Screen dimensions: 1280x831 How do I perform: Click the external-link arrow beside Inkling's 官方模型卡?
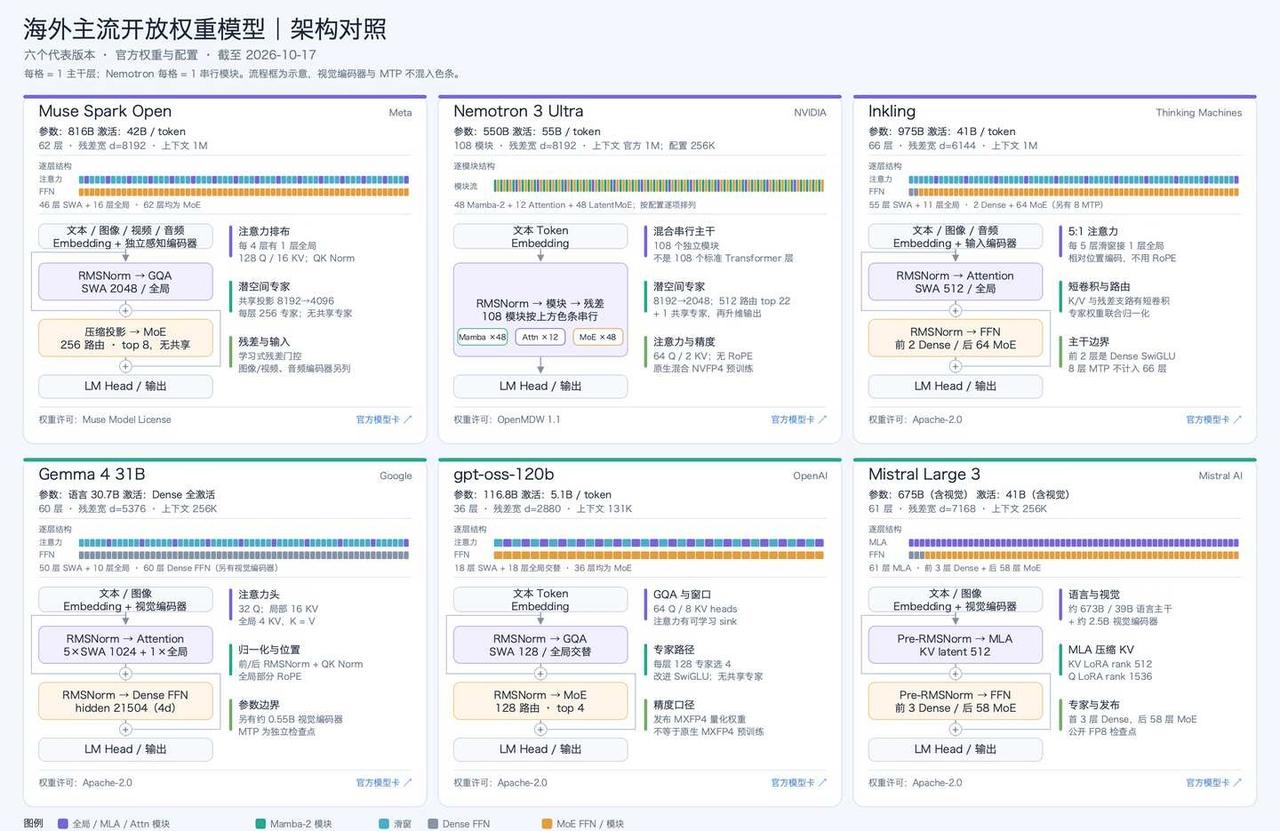[x=1238, y=420]
